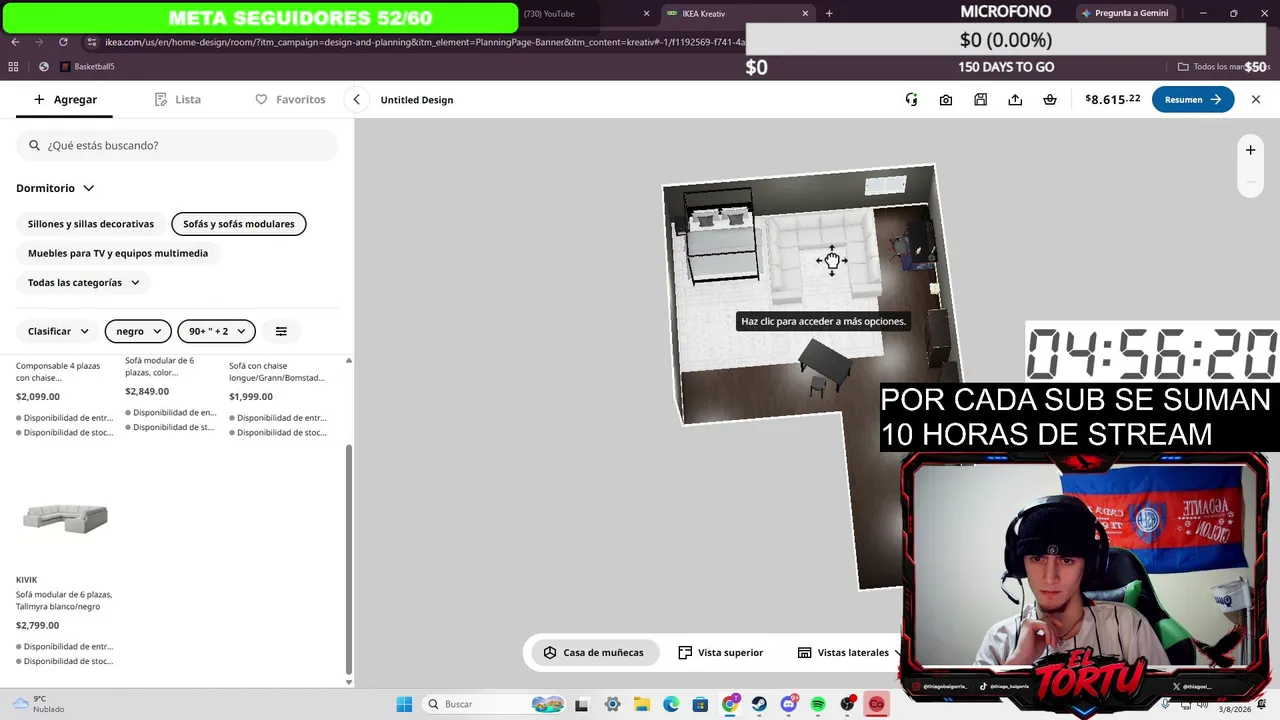Select the bed in the 3D room

[x=719, y=239]
